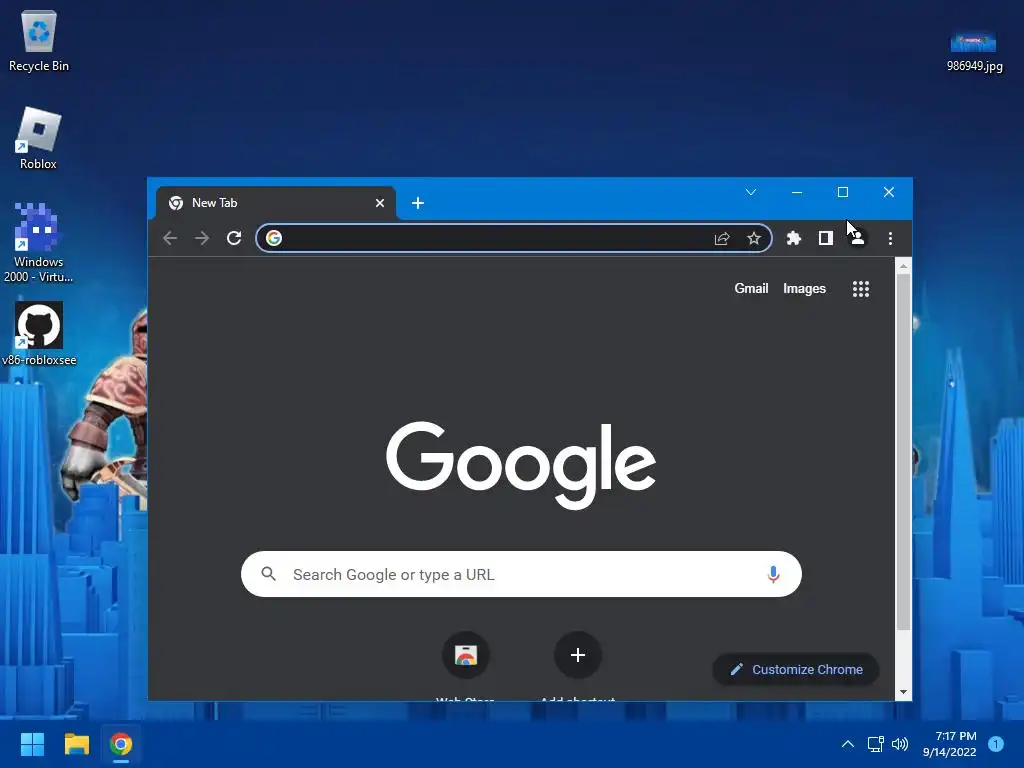The width and height of the screenshot is (1024, 768).
Task: Go back with Chrome's back arrow
Action: point(170,238)
